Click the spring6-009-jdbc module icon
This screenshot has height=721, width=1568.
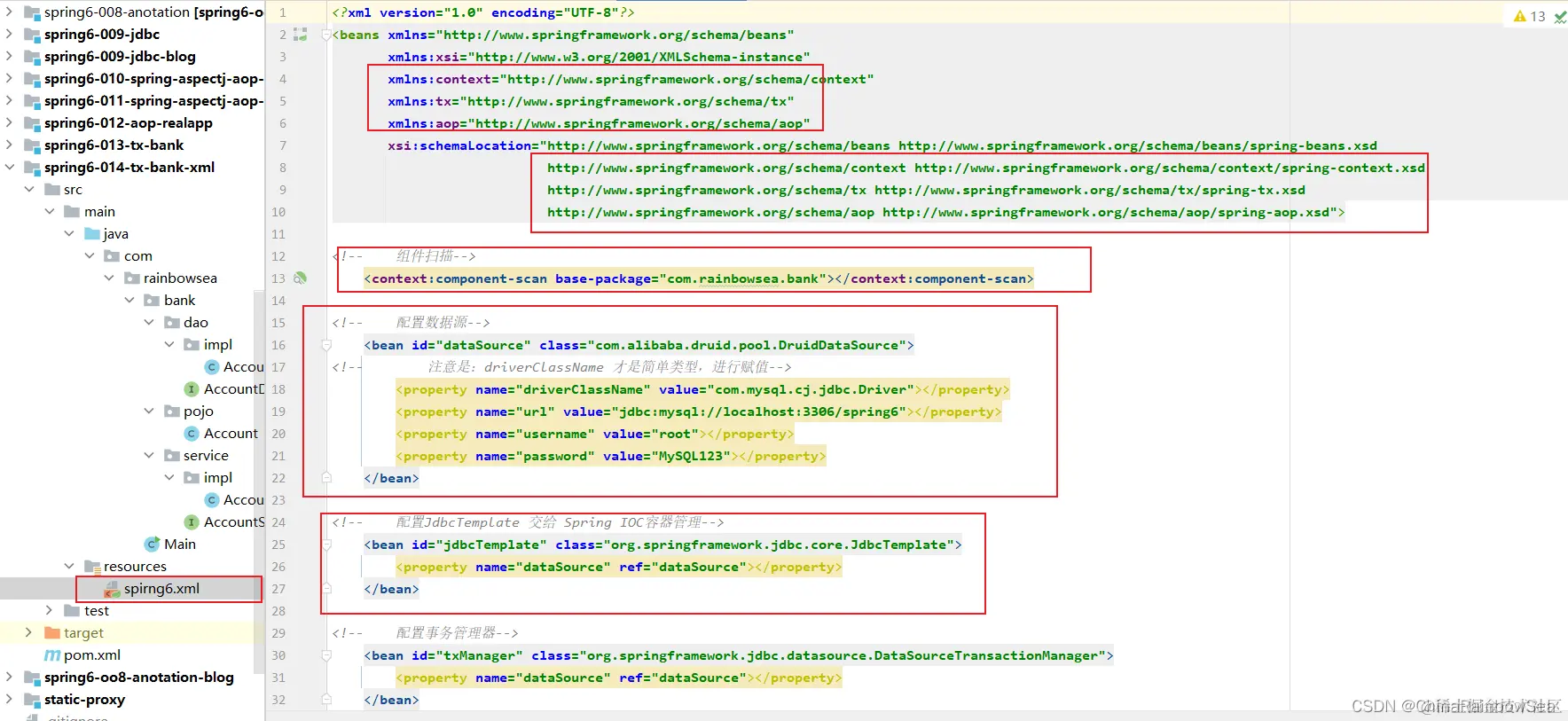[x=32, y=34]
